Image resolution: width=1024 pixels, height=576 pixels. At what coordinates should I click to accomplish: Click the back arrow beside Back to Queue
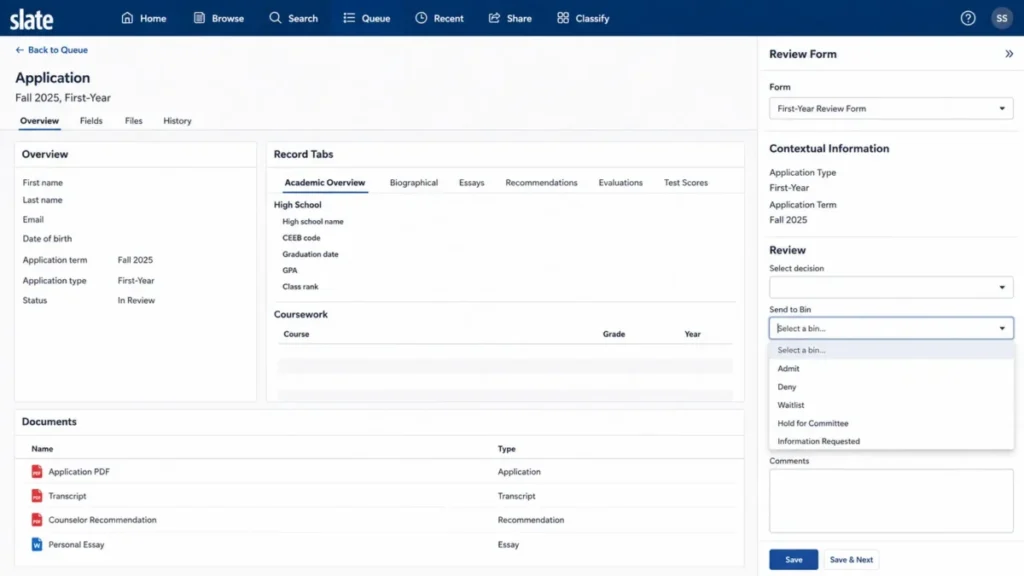pyautogui.click(x=20, y=50)
